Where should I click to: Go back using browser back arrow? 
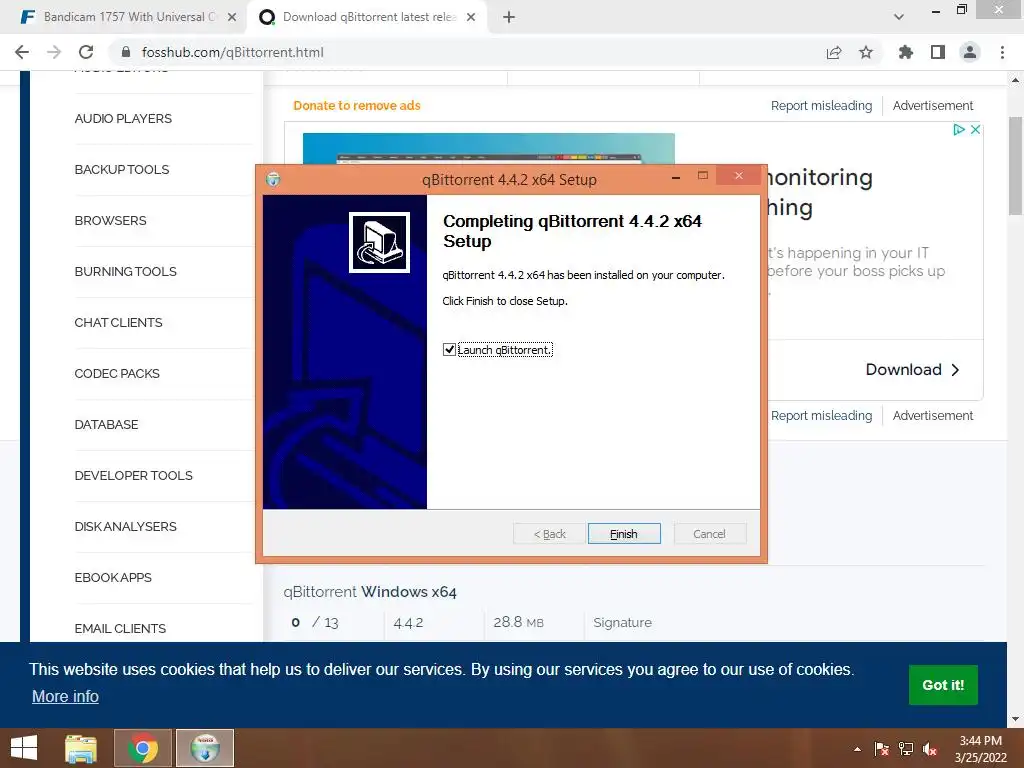(x=22, y=52)
